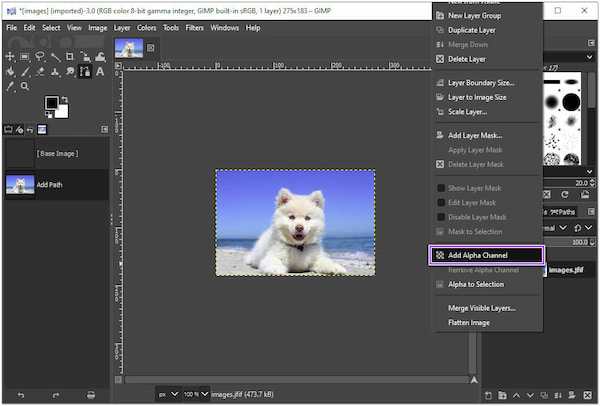600x406 pixels.
Task: Select the Unified Transform tool
Action: (85, 57)
